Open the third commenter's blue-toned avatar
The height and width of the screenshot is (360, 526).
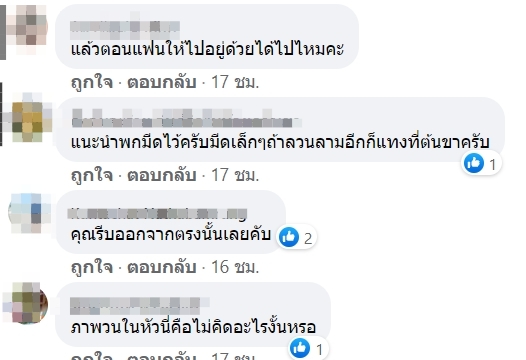tap(29, 212)
